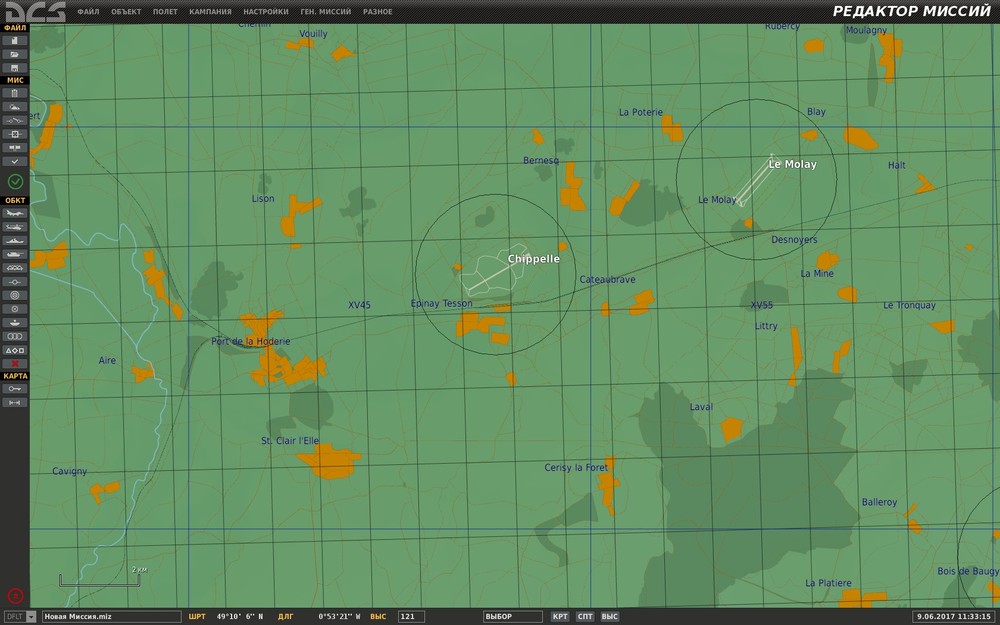Select the helicopter group placement tool
The height and width of the screenshot is (625, 1000).
[x=15, y=227]
